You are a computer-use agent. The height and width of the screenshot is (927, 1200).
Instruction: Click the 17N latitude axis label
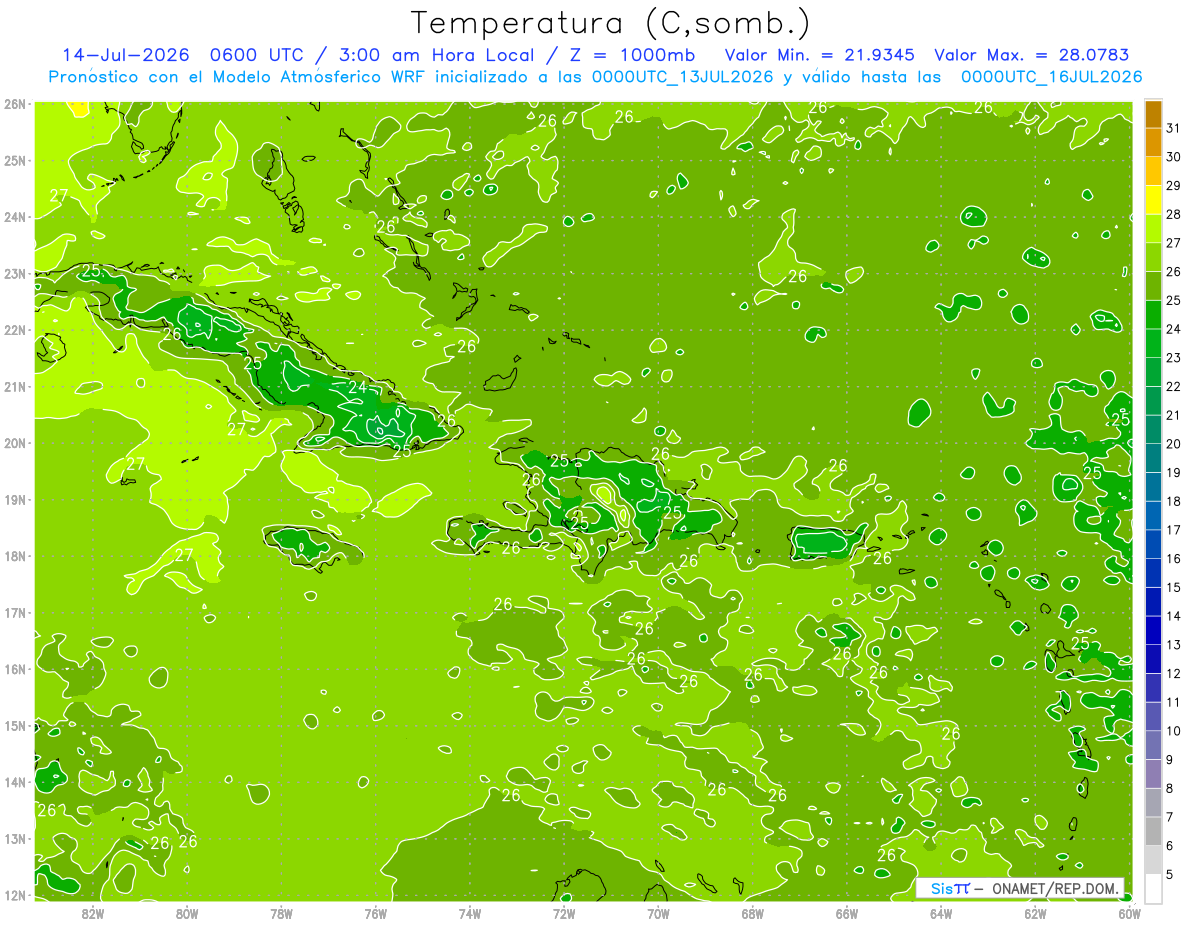pyautogui.click(x=14, y=613)
